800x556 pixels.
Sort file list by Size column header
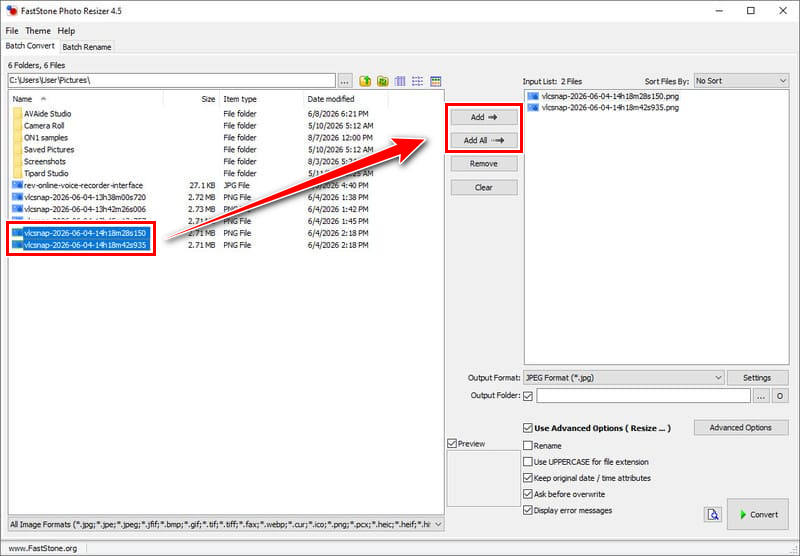[x=208, y=99]
